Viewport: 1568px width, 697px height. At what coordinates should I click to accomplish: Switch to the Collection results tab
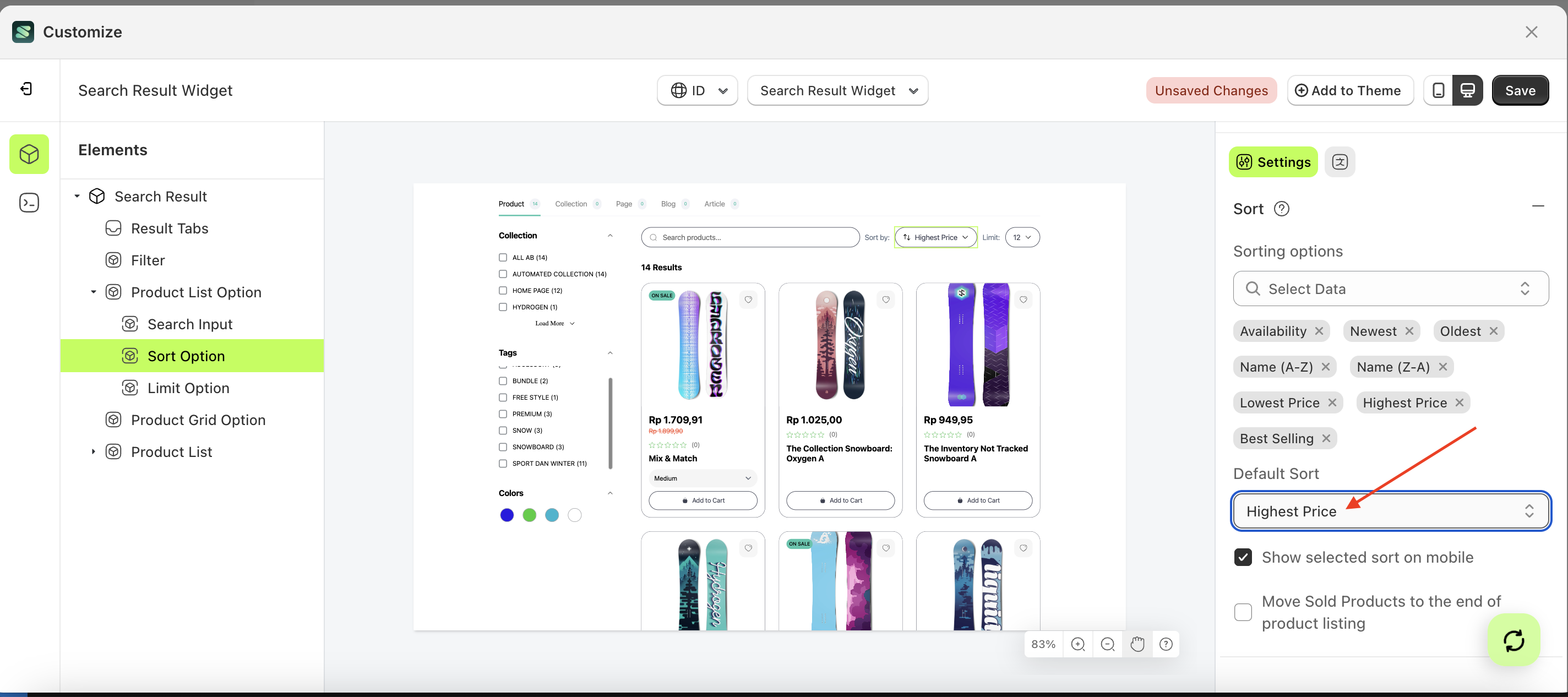click(570, 204)
